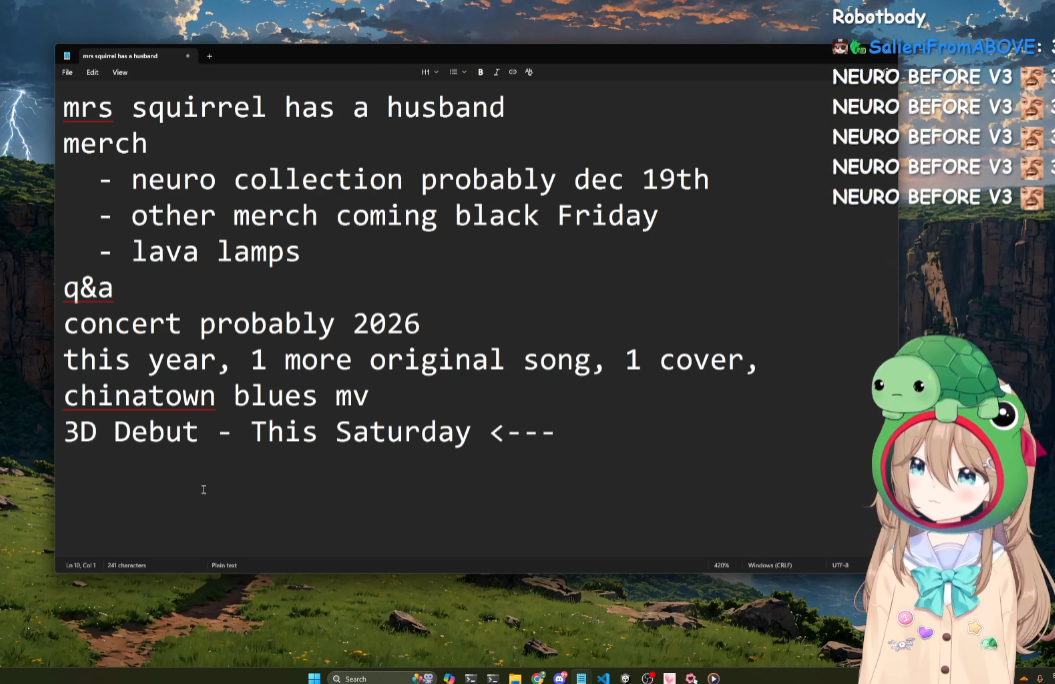
Task: Click the '241 characters' status entry
Action: pos(126,566)
